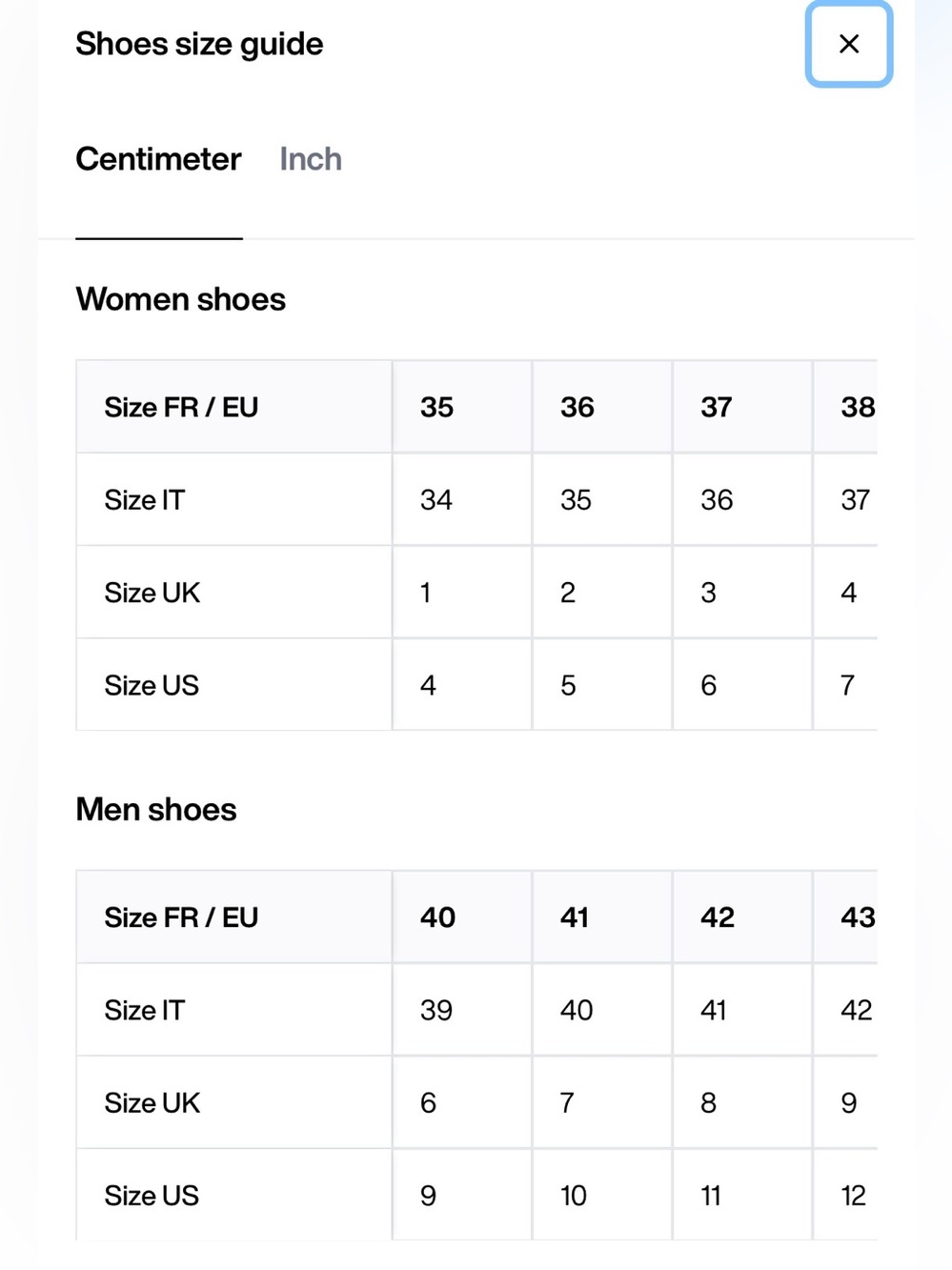Click the Men shoes heading

point(156,810)
